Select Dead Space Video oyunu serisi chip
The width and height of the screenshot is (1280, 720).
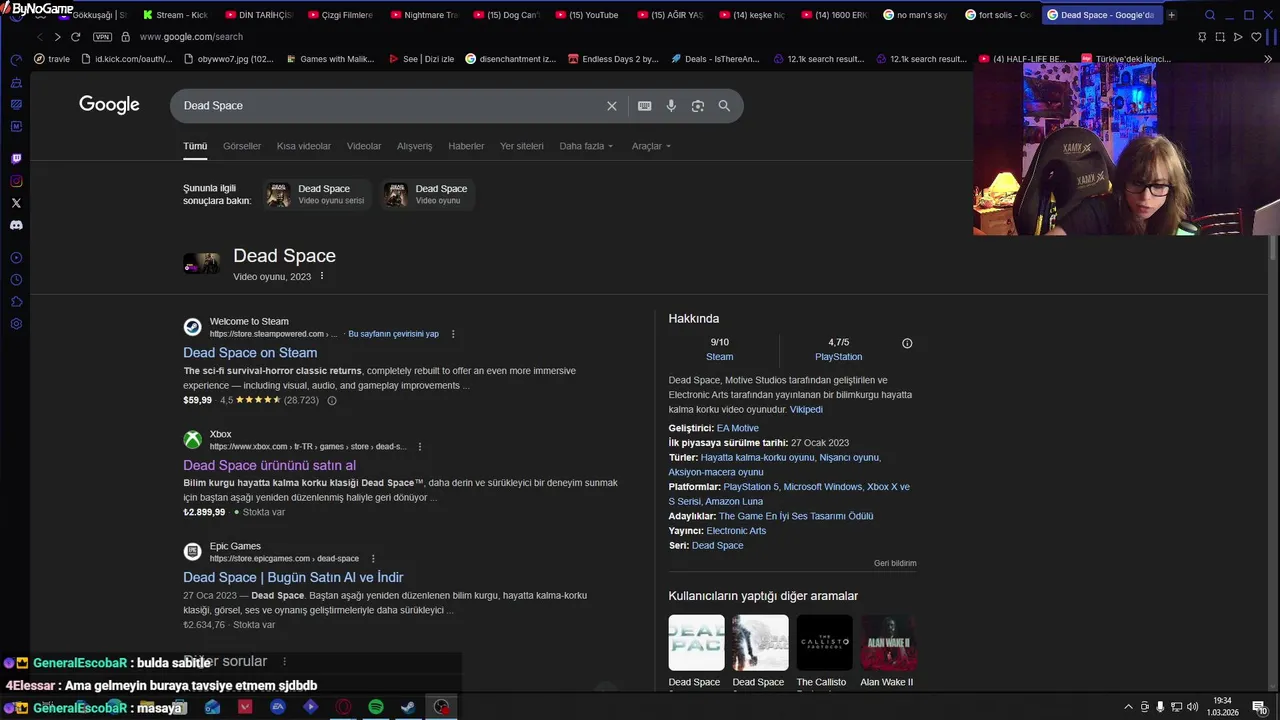coord(318,194)
